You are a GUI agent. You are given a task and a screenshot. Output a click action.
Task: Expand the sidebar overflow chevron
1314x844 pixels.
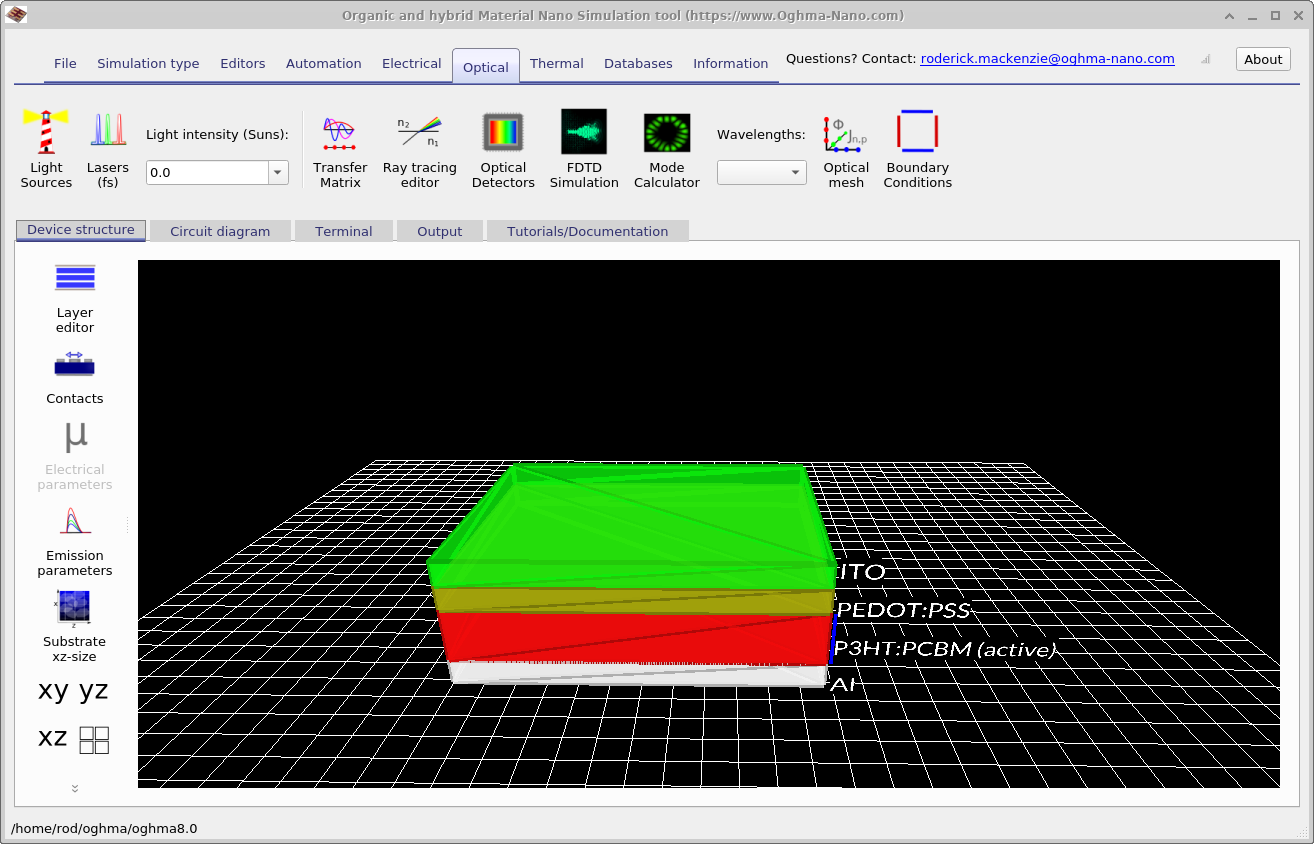click(x=75, y=788)
